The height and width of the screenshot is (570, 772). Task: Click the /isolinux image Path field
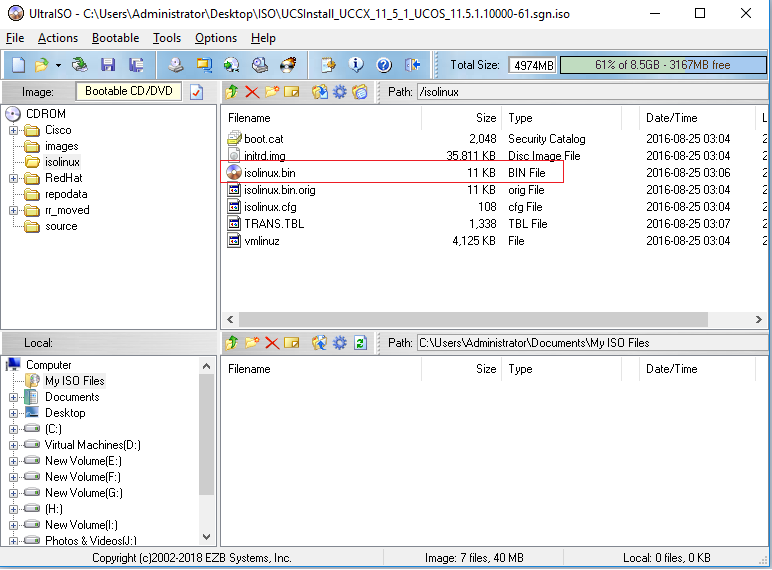pyautogui.click(x=593, y=92)
